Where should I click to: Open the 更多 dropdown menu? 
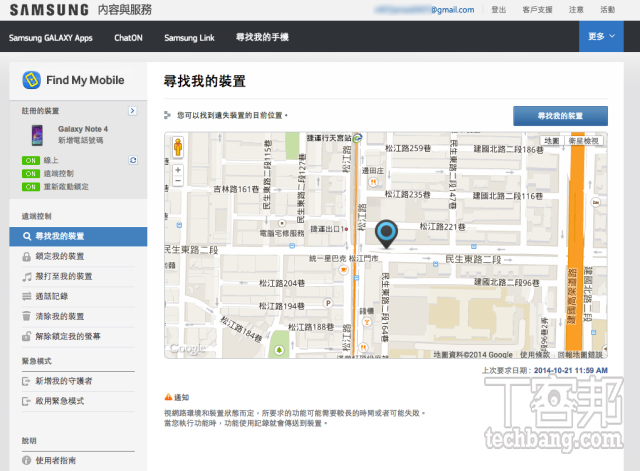(x=601, y=36)
